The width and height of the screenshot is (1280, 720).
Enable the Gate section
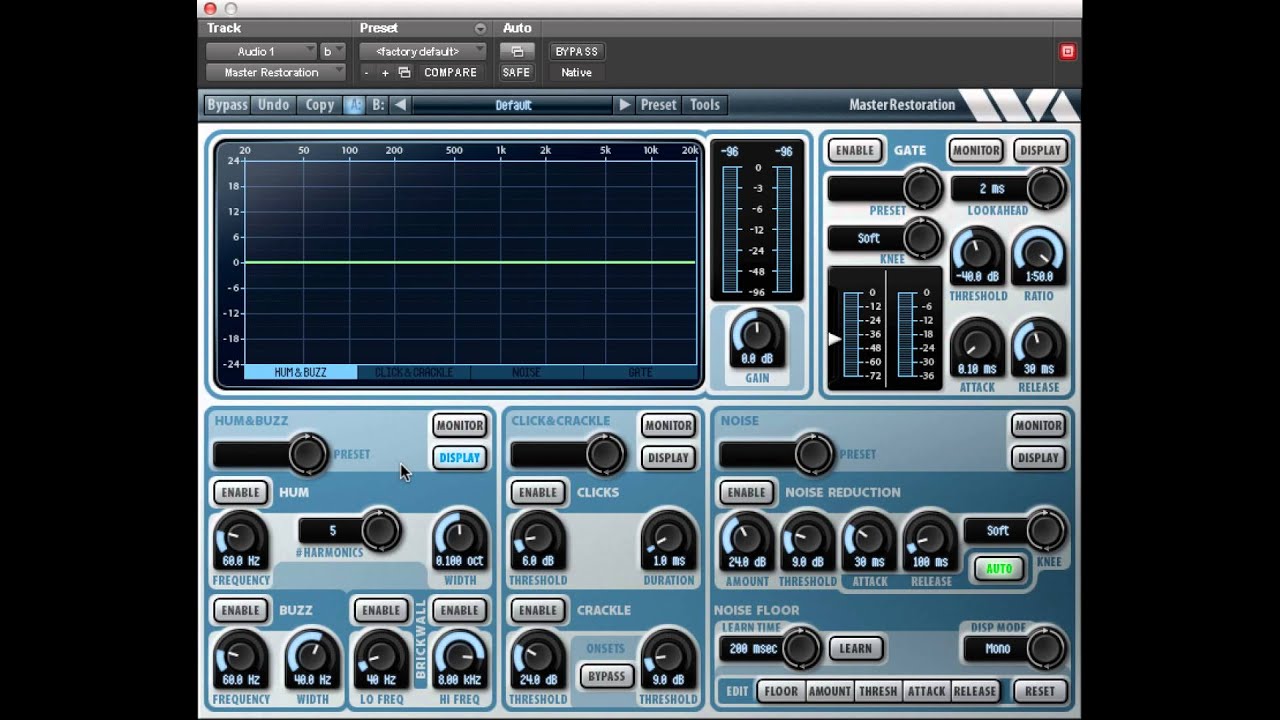(855, 150)
